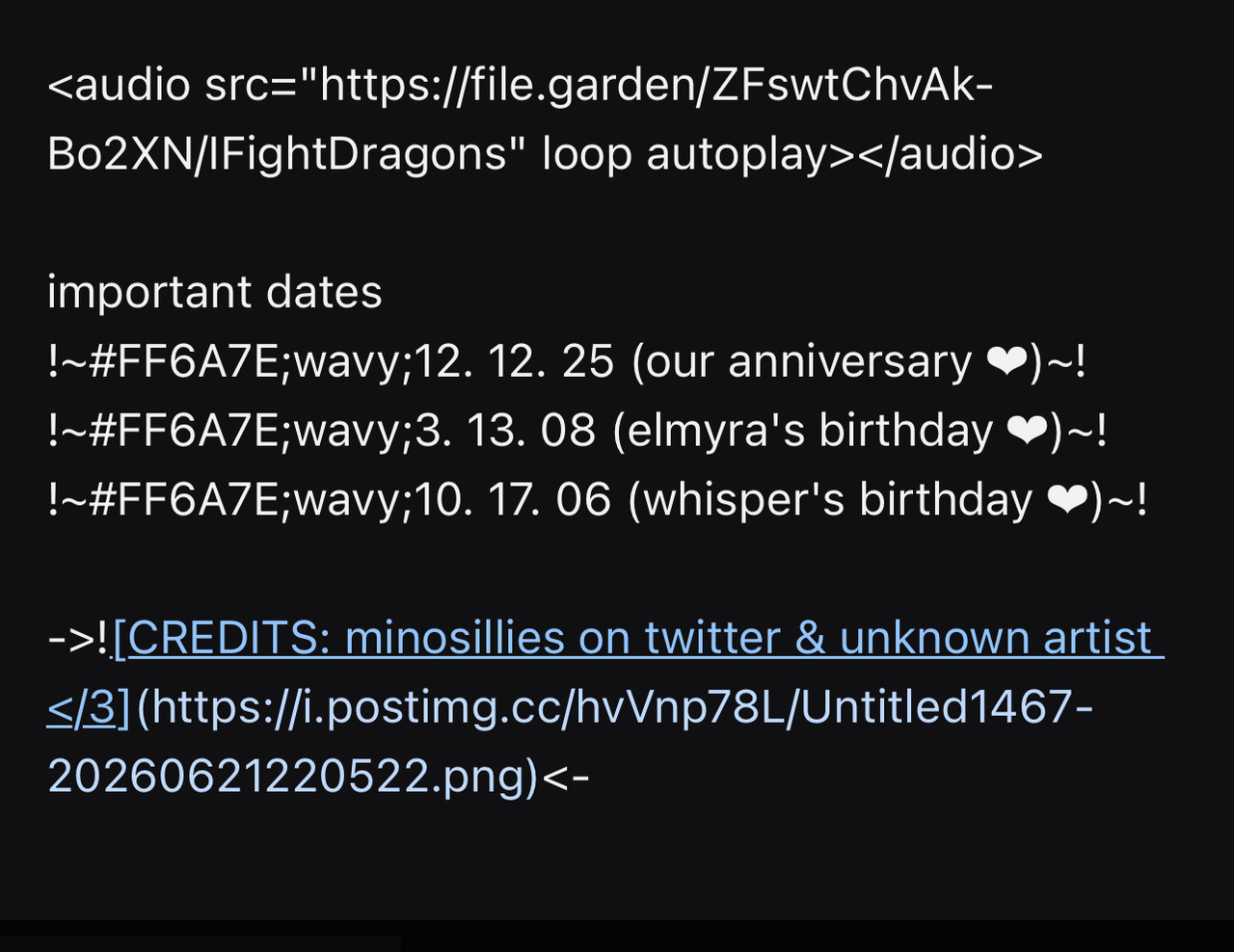This screenshot has width=1234, height=952.
Task: Select the #FF6A7E code on elmyra's birthday line
Action: pyautogui.click(x=183, y=432)
